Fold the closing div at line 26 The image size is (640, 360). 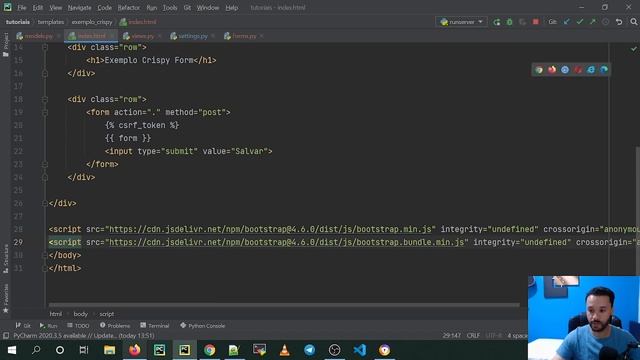point(45,203)
